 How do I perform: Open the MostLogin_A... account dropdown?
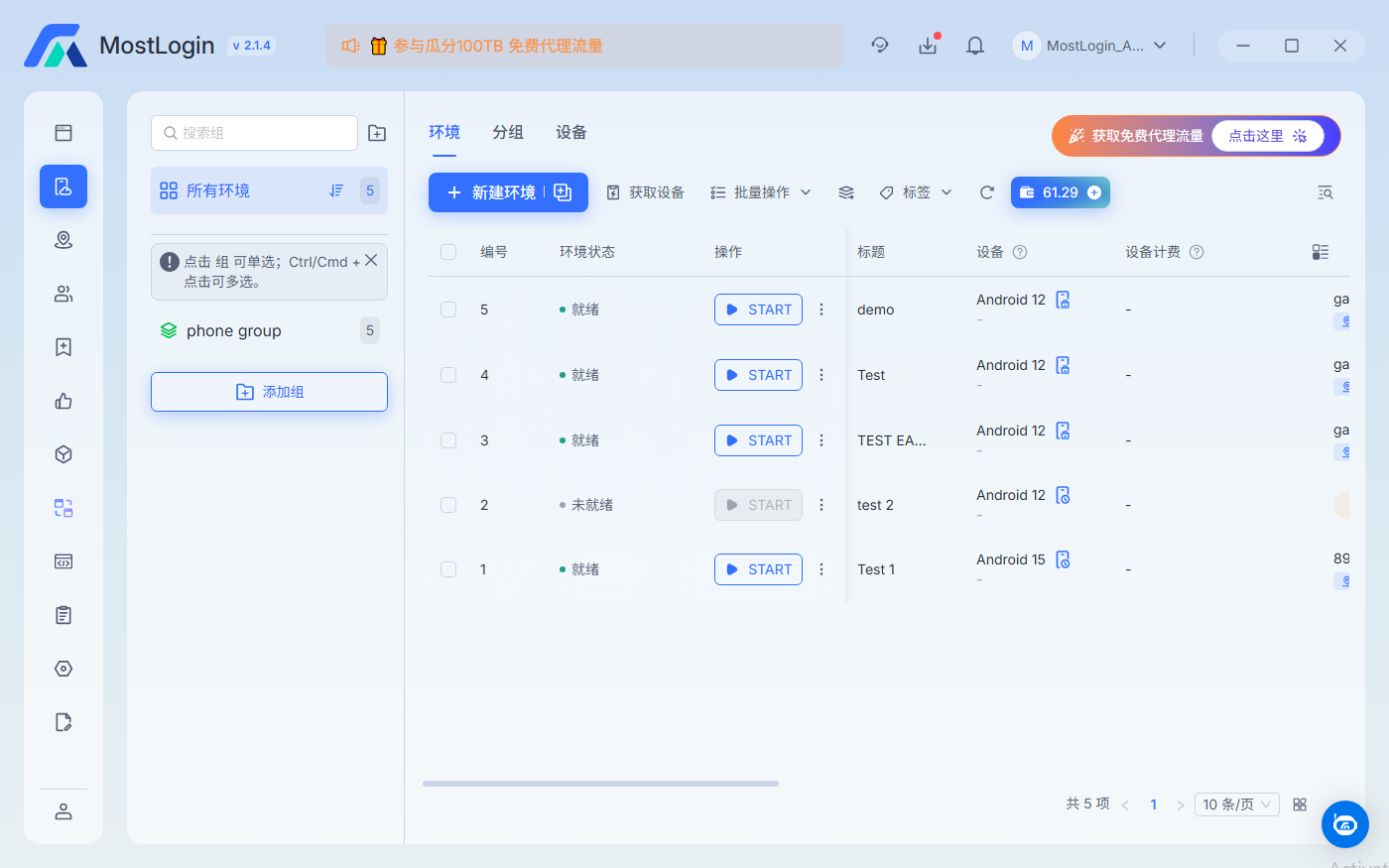pyautogui.click(x=1089, y=46)
